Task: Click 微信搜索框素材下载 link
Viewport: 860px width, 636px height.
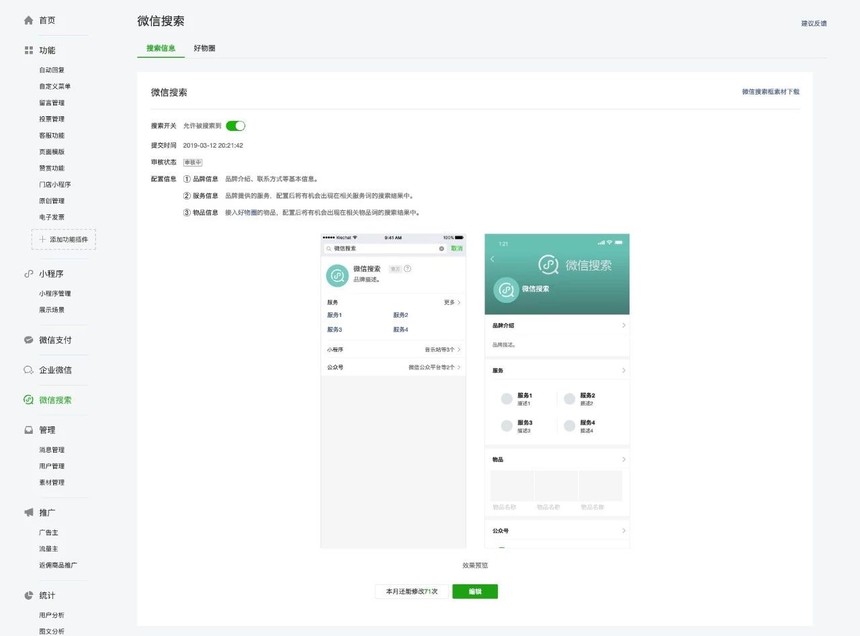Action: pos(771,92)
